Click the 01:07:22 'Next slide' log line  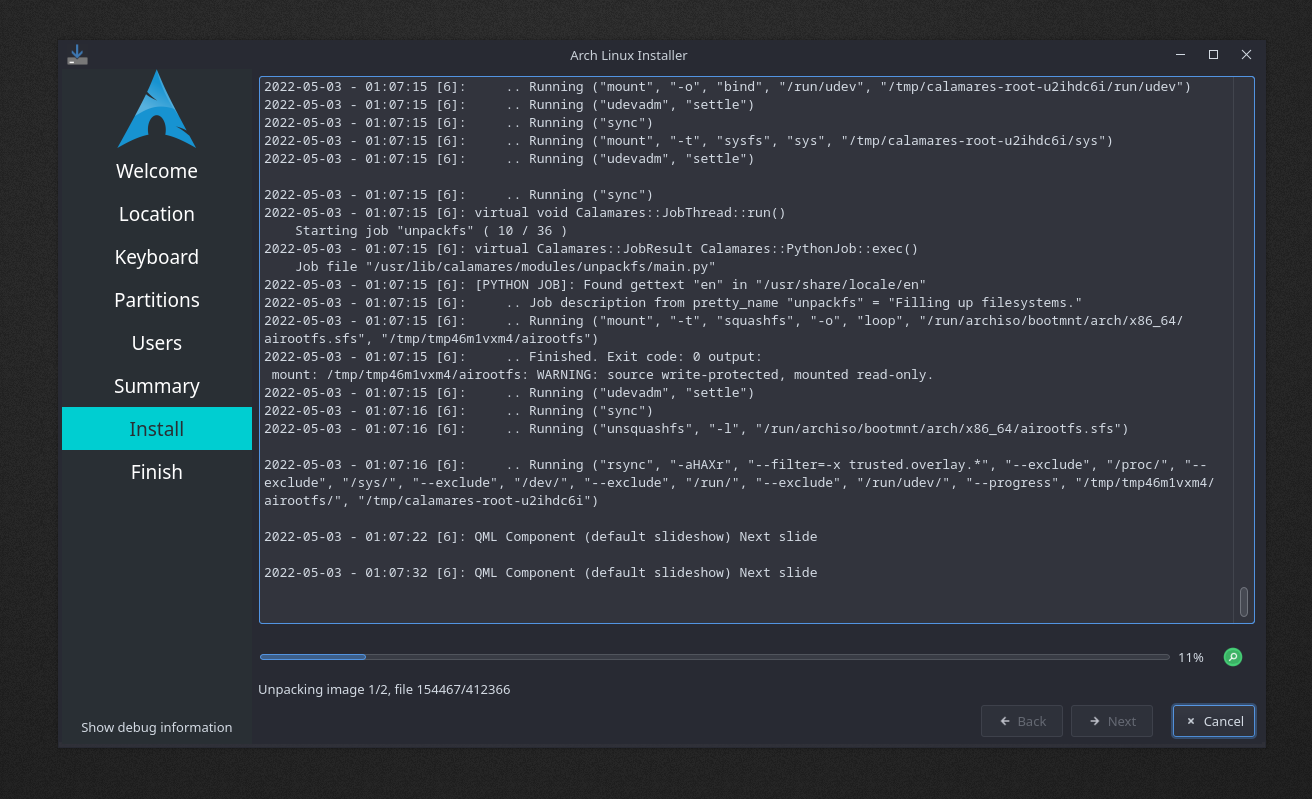(x=541, y=537)
